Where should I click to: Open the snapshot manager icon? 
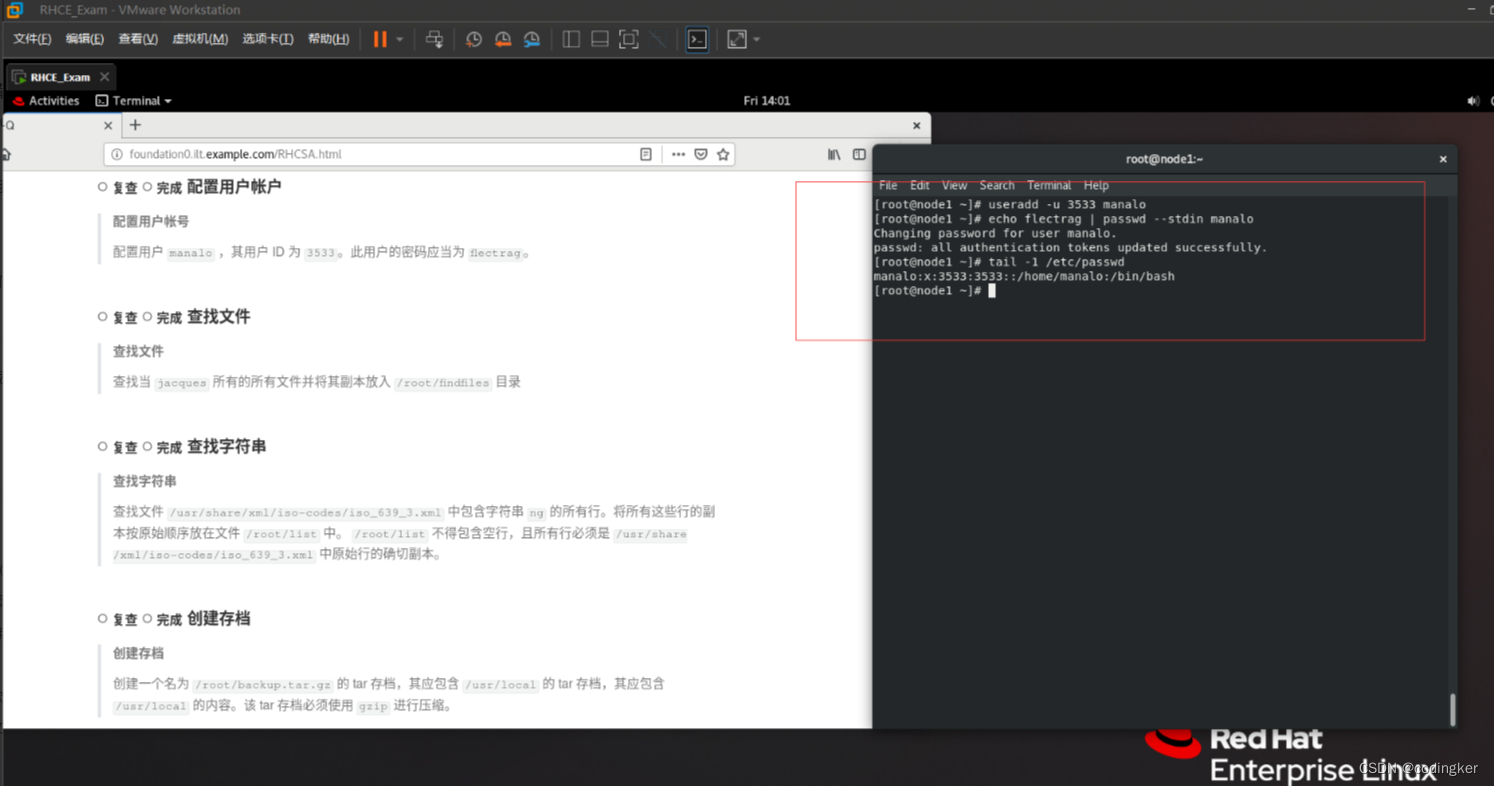pyautogui.click(x=532, y=39)
